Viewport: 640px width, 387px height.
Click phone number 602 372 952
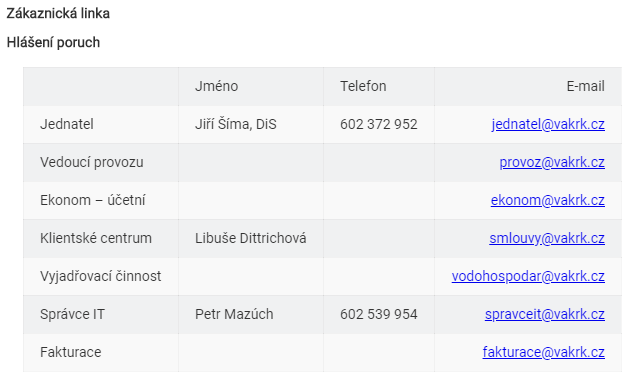pyautogui.click(x=378, y=124)
